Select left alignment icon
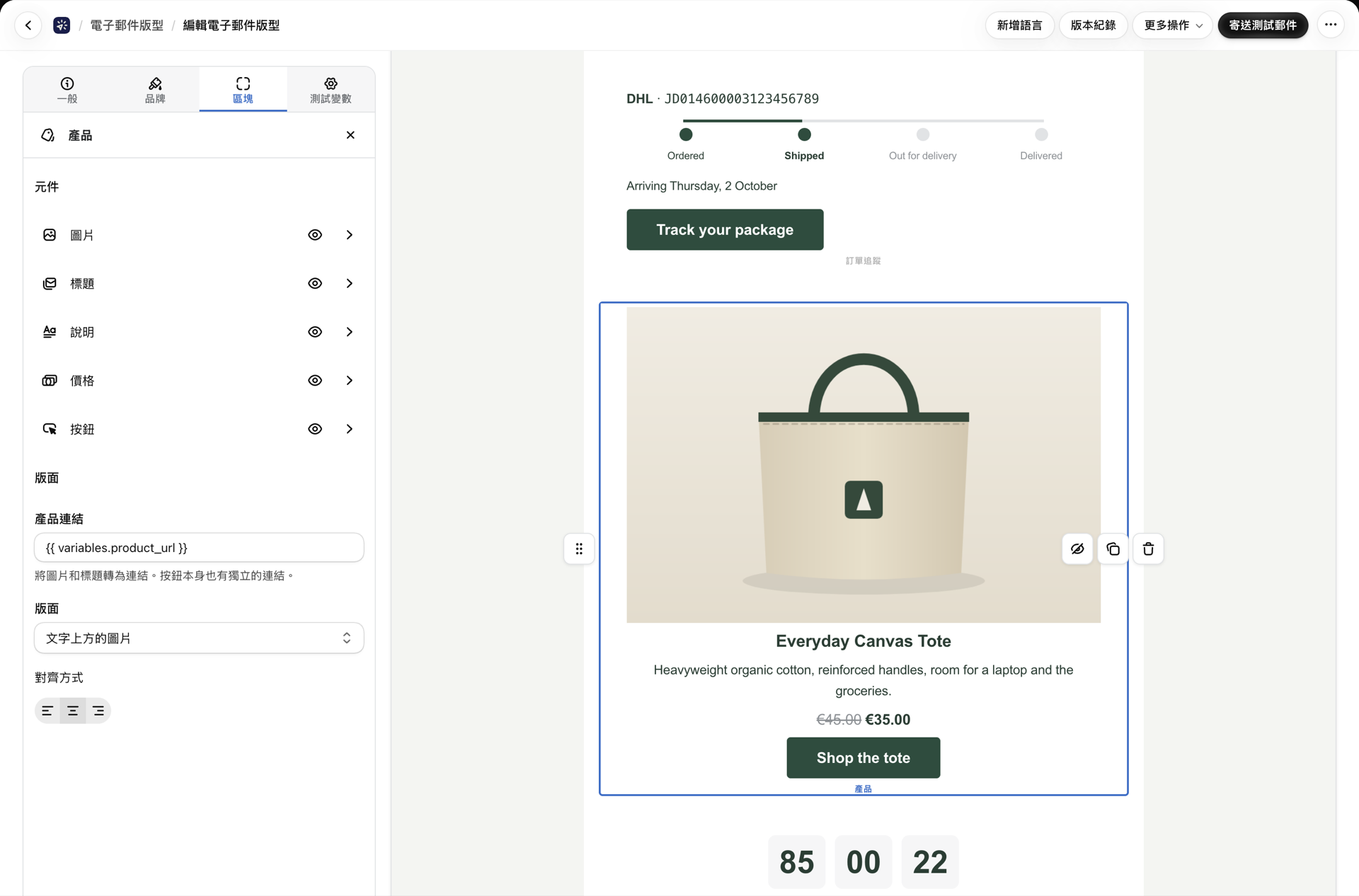The image size is (1359, 896). coord(47,711)
